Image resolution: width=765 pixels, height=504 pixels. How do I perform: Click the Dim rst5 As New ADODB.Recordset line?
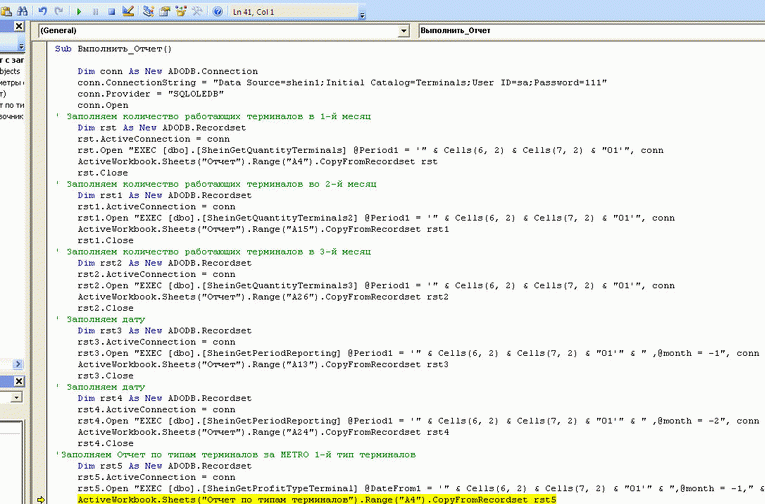tap(164, 466)
